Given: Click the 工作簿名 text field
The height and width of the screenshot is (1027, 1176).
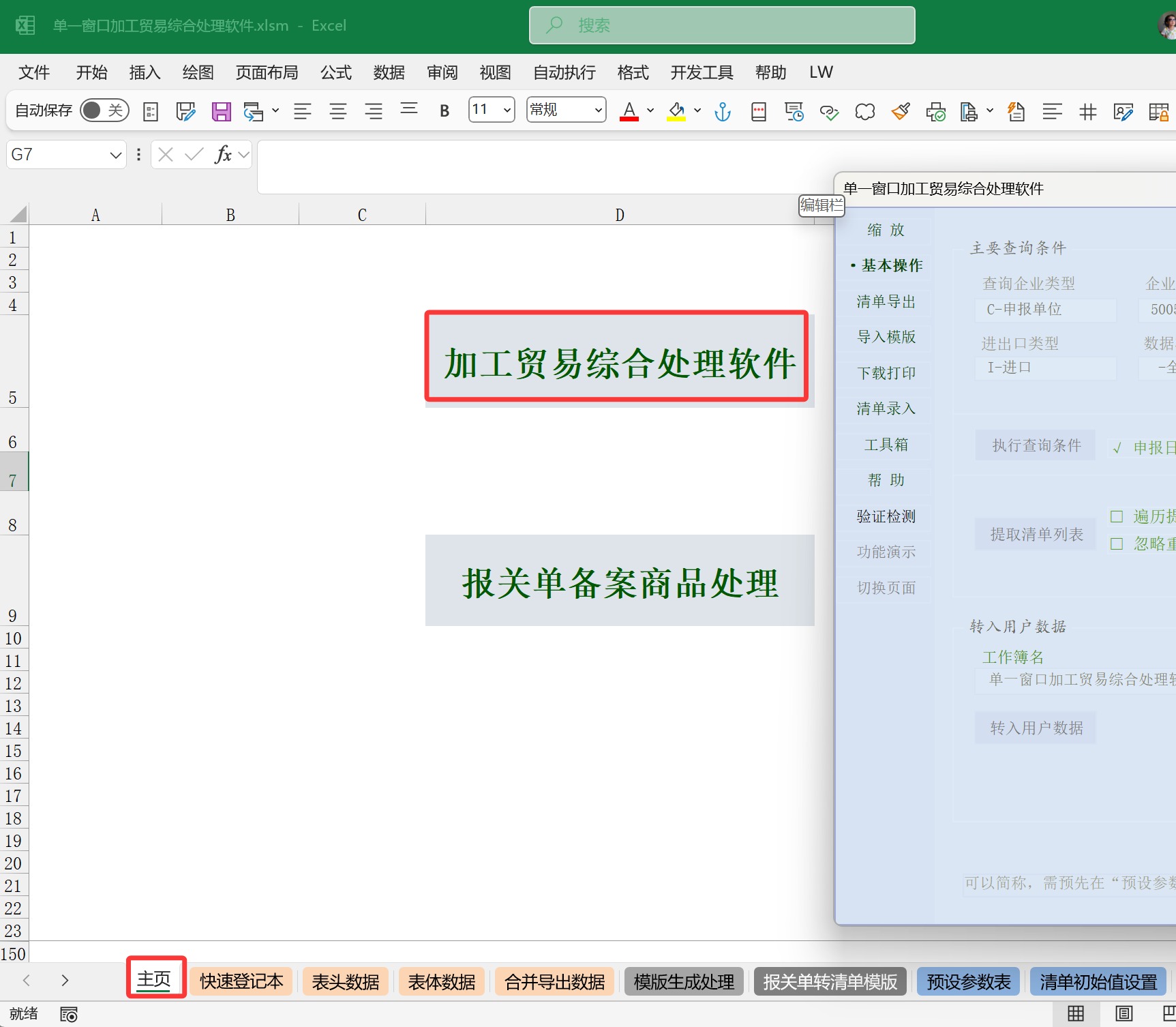Looking at the screenshot, I should (1076, 680).
